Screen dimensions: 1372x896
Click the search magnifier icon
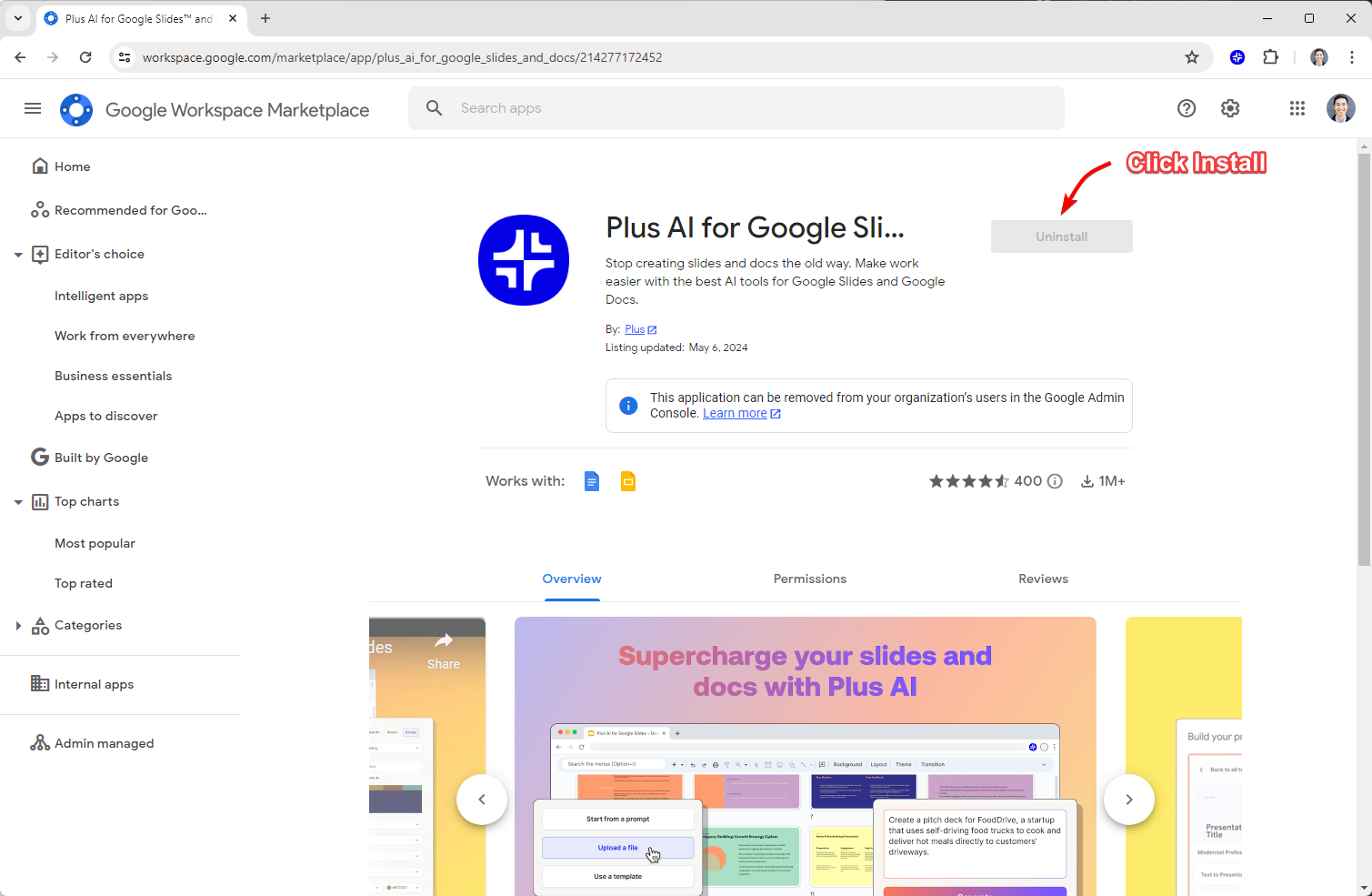[x=435, y=108]
